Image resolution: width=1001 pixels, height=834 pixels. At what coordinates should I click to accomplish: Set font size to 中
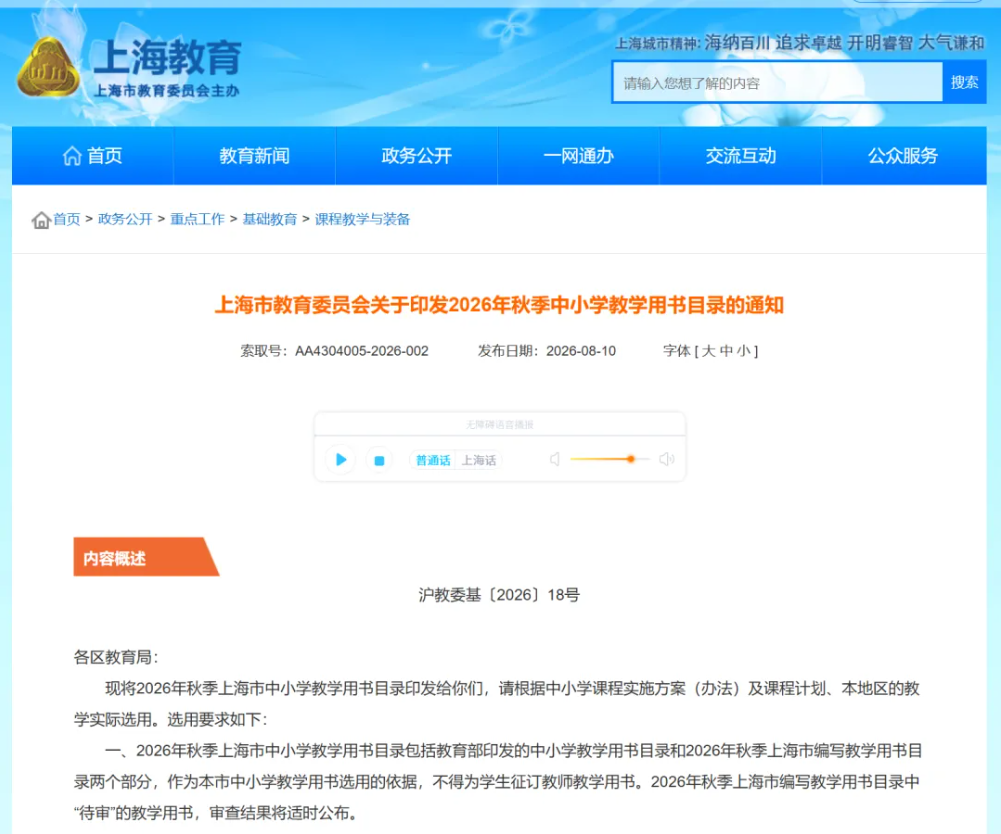pos(726,351)
